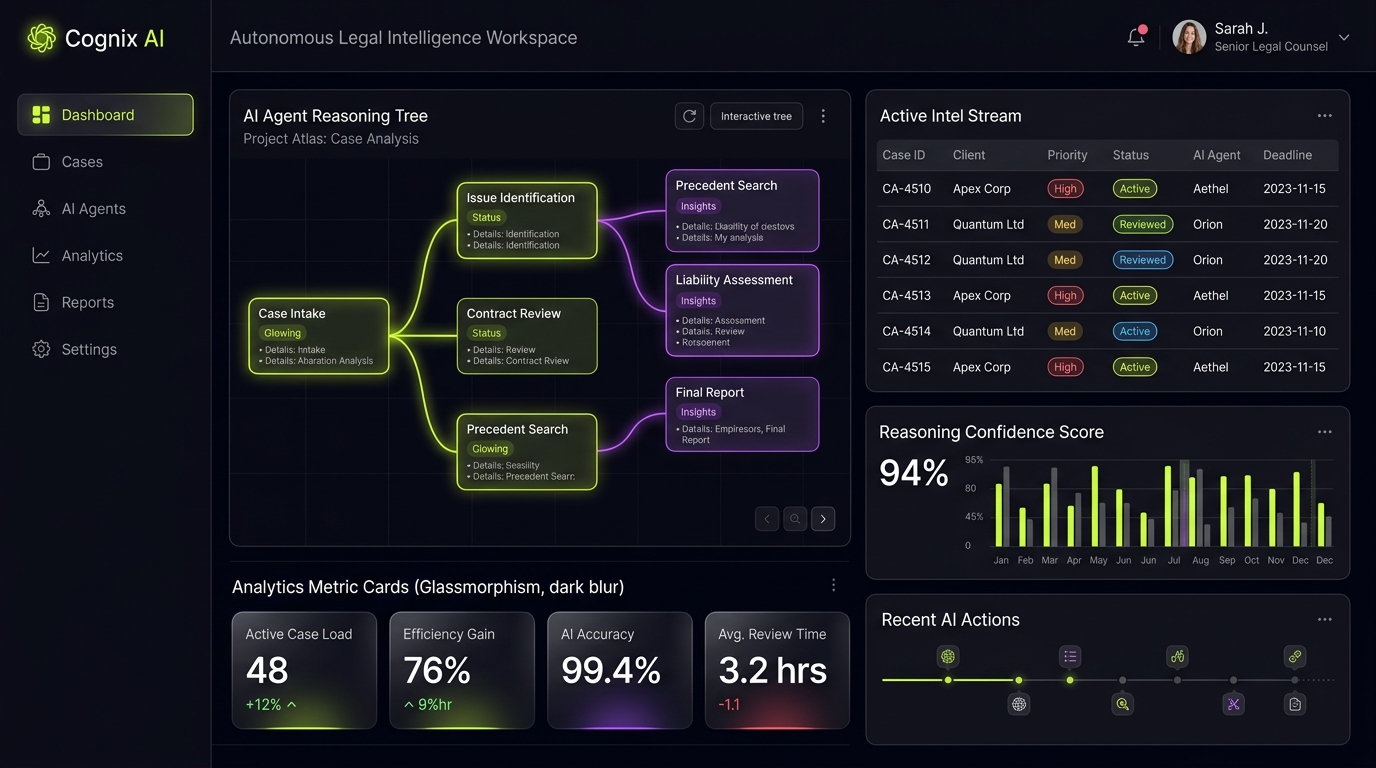Open the AI Accuracy card

point(620,670)
